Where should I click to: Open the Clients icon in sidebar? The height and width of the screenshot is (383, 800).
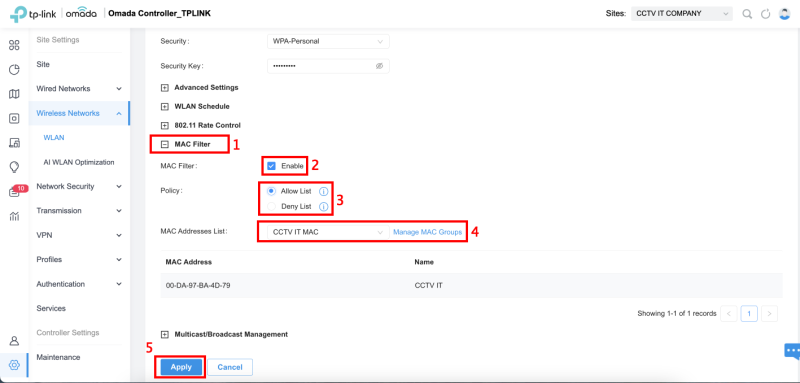(x=14, y=143)
